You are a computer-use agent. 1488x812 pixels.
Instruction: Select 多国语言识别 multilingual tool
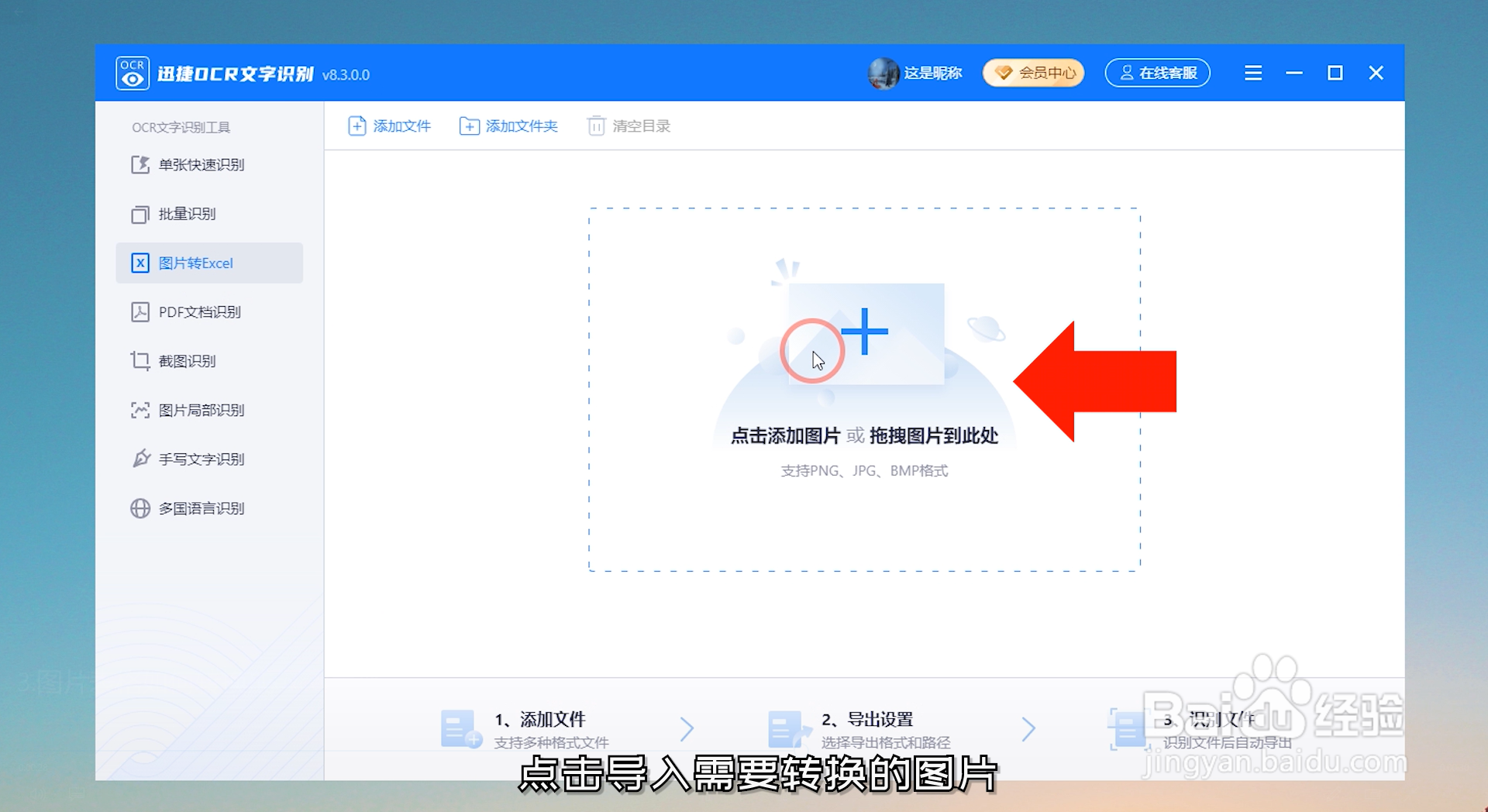(209, 508)
